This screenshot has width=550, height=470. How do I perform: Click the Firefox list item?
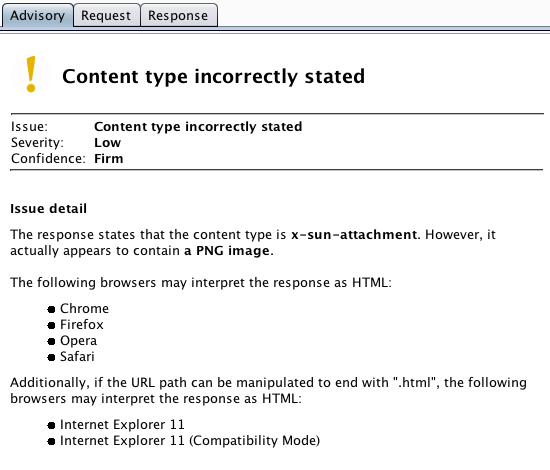pos(82,324)
